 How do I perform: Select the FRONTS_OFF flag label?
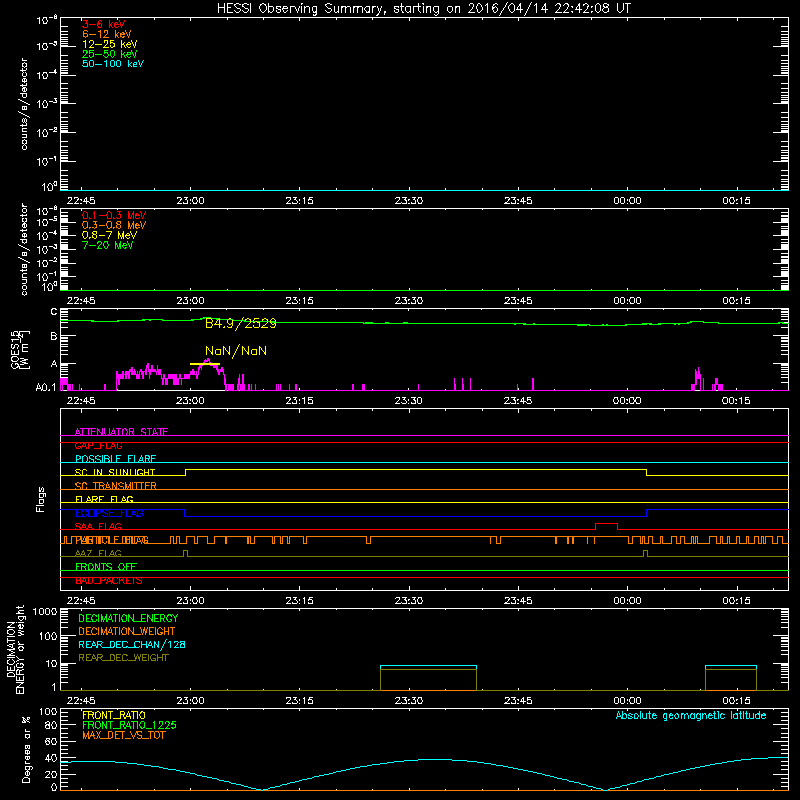tap(106, 566)
